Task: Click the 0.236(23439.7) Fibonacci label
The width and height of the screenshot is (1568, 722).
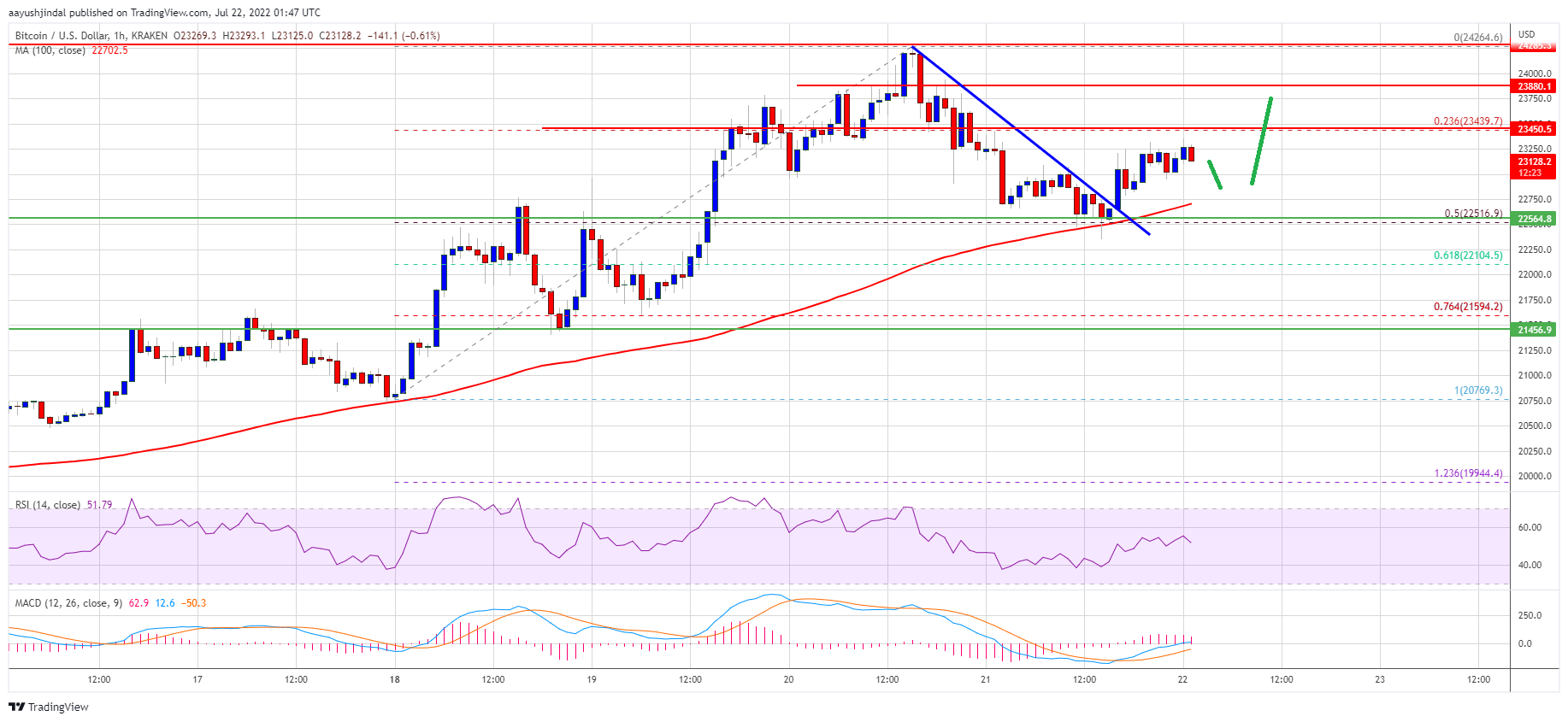Action: click(1468, 121)
